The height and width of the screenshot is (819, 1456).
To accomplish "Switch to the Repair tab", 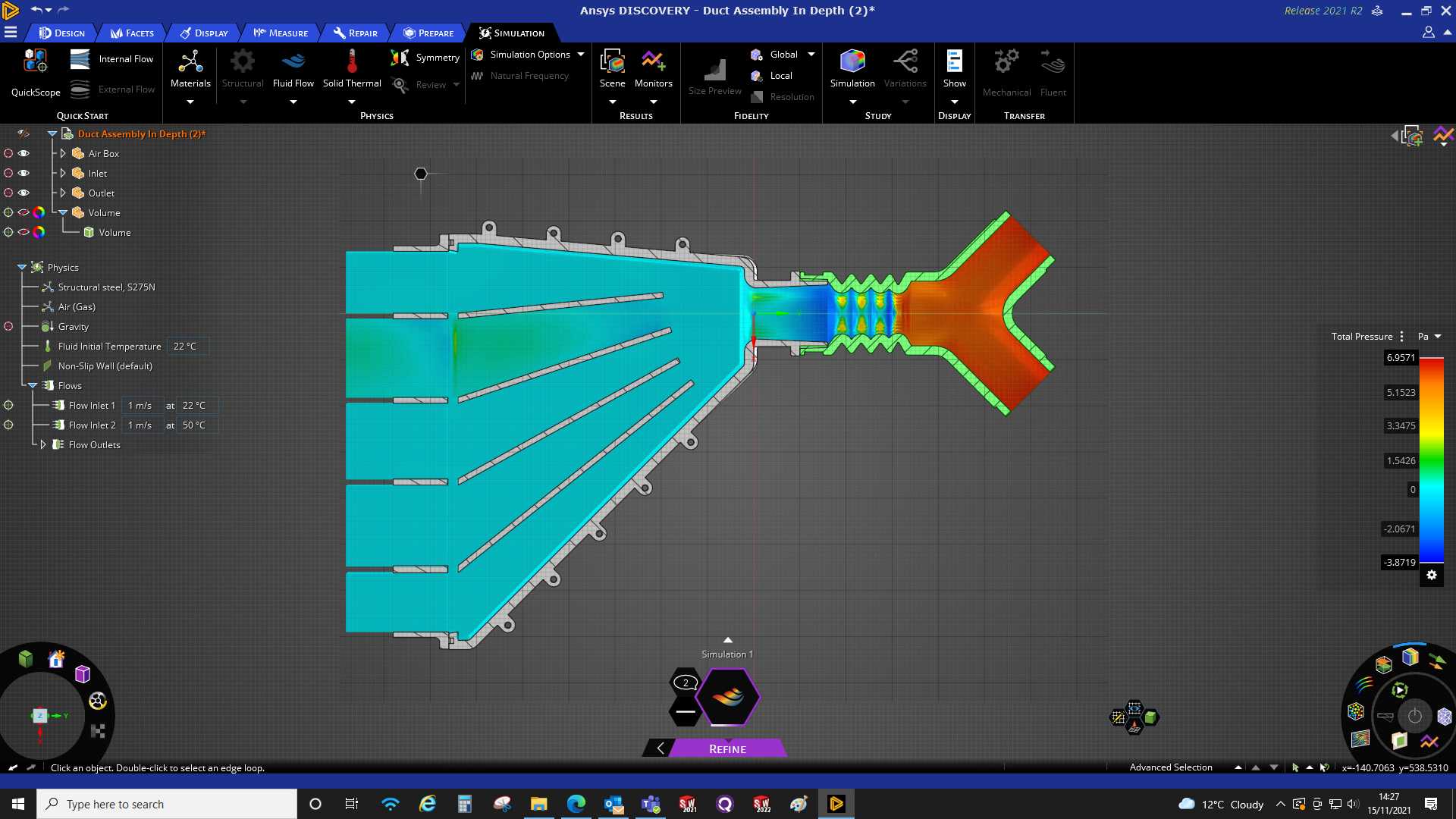I will [x=356, y=33].
